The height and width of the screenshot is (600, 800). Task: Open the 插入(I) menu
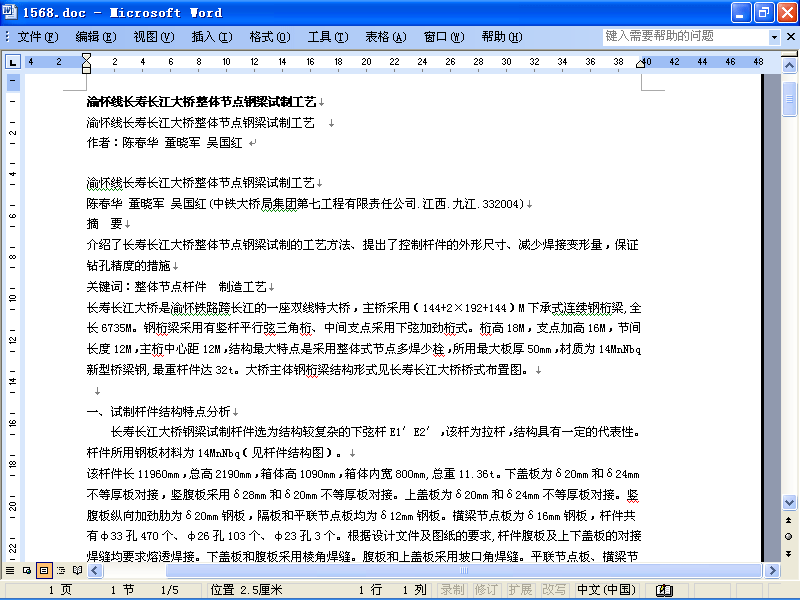point(212,37)
